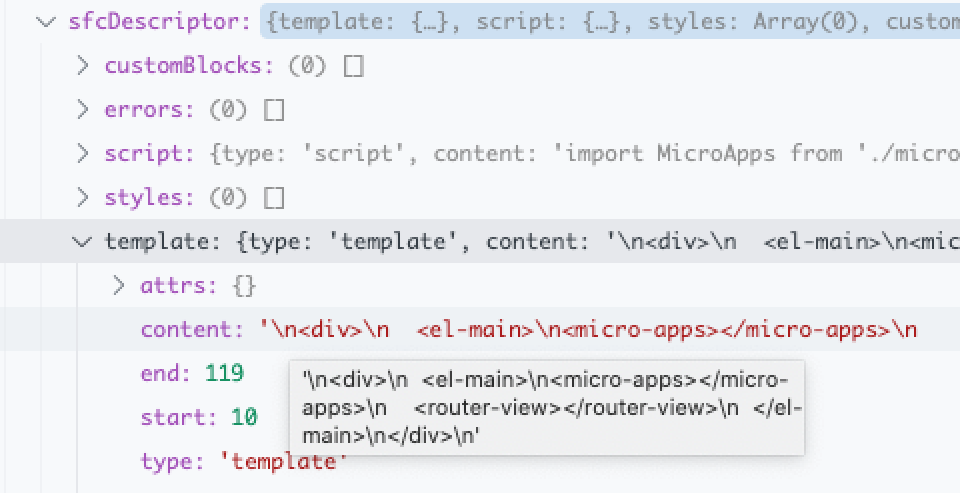Click the template object preview text
The height and width of the screenshot is (493, 960).
click(x=598, y=242)
